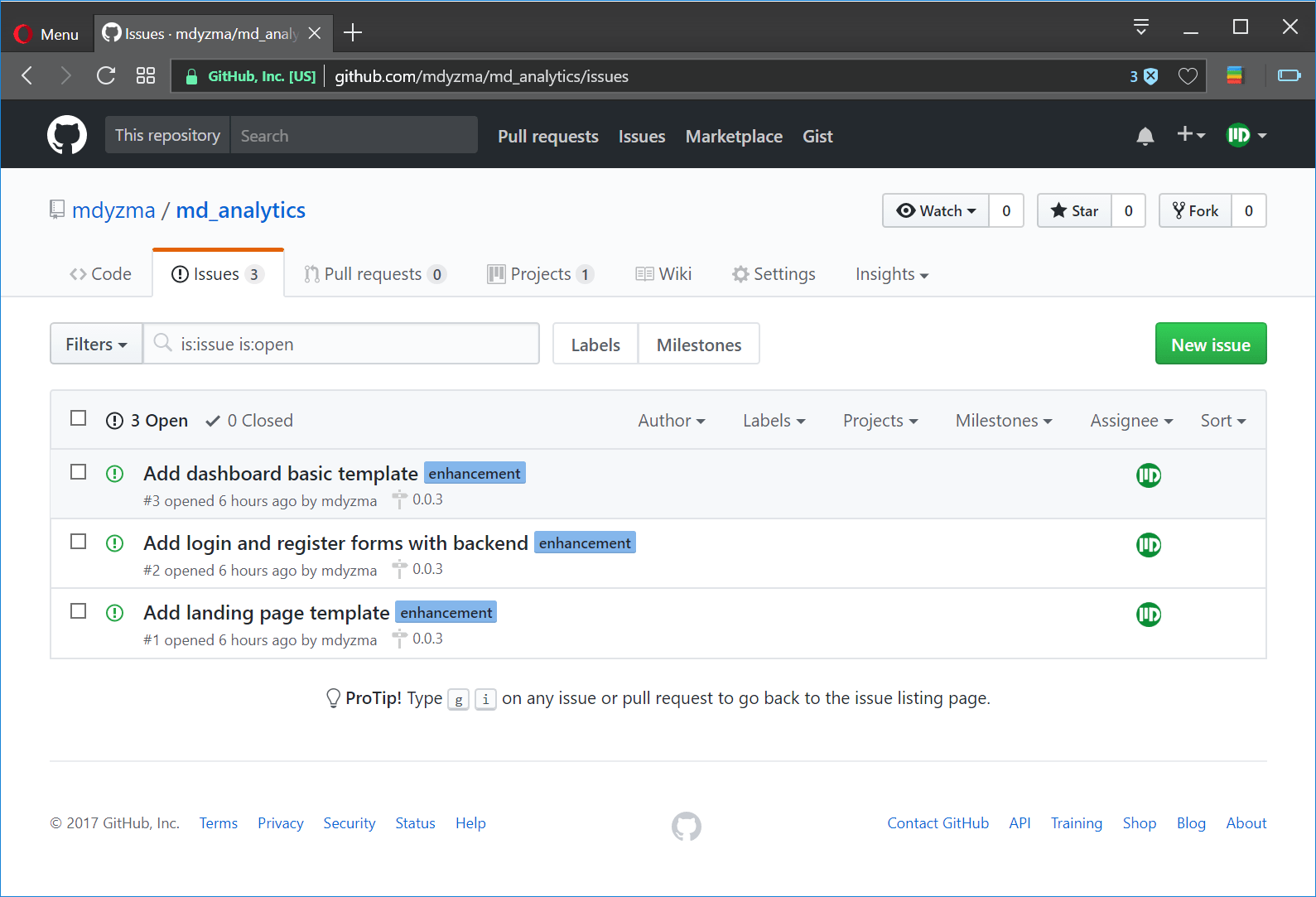Click assignee avatar on landing page issue row
Image resolution: width=1316 pixels, height=897 pixels.
[x=1149, y=615]
